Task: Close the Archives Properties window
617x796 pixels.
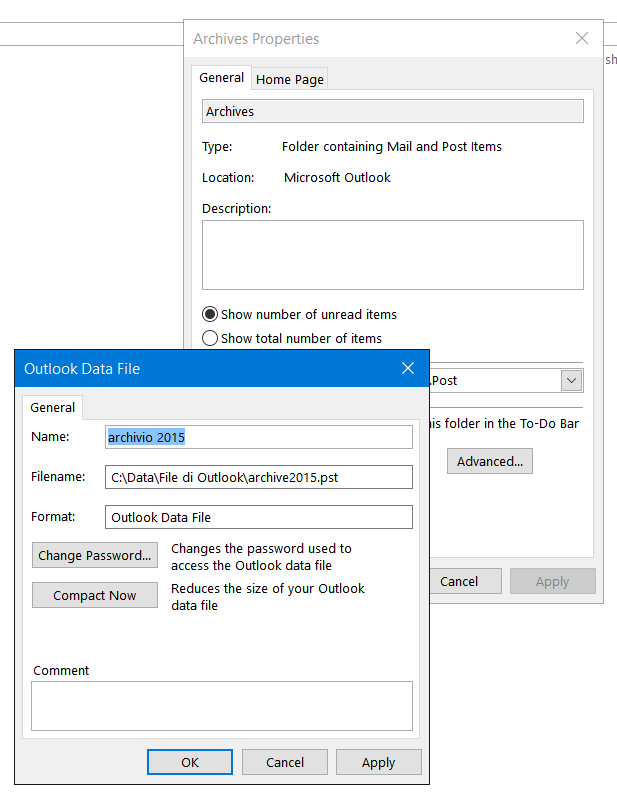Action: [x=582, y=39]
